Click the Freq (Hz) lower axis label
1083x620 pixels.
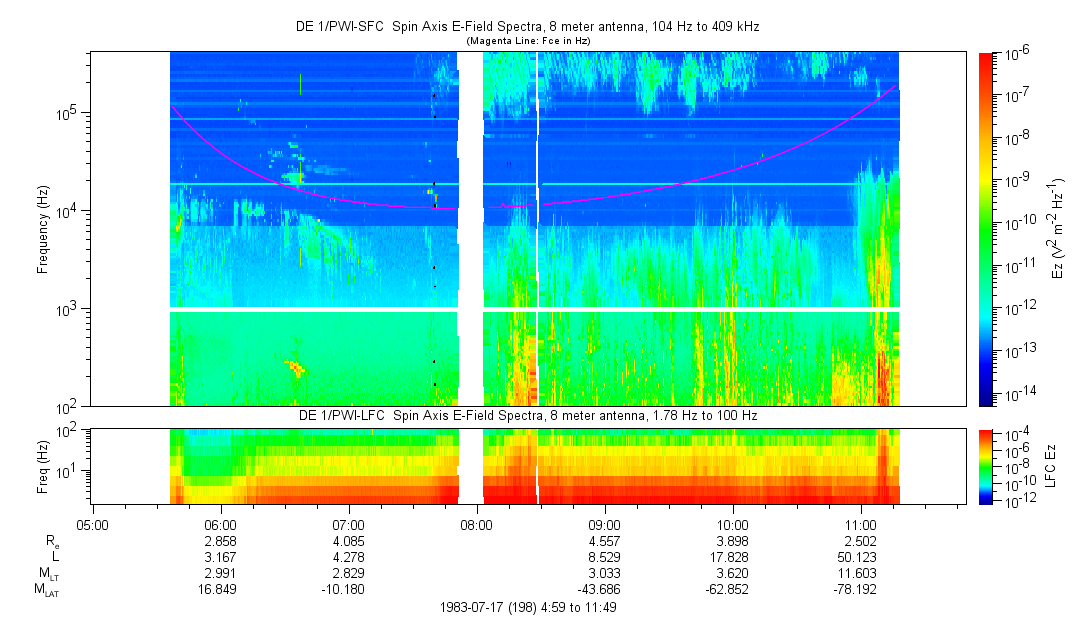(x=43, y=467)
